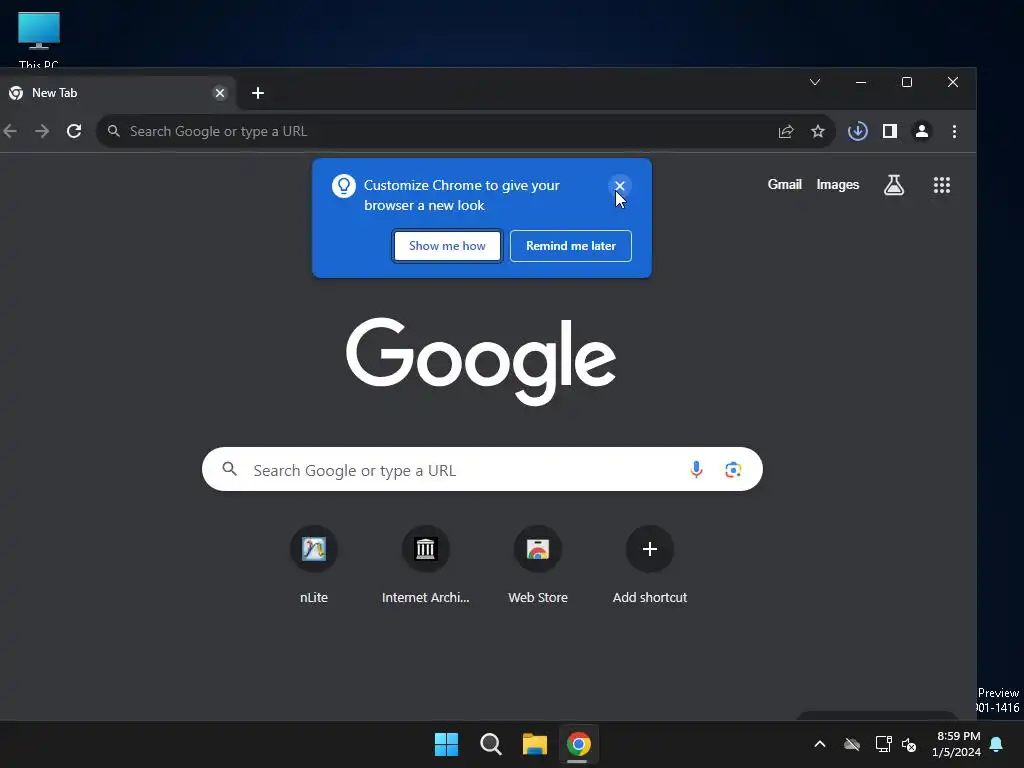Open network status tray icon
The image size is (1024, 768).
[884, 744]
